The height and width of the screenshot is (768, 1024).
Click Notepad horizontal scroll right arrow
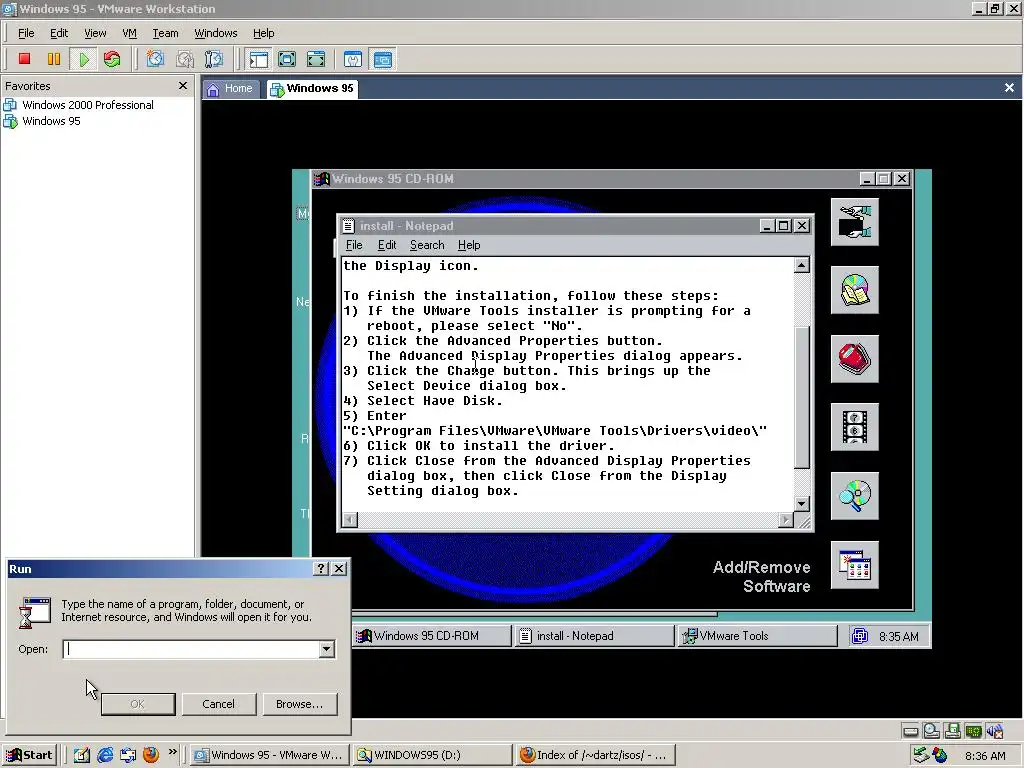click(786, 520)
